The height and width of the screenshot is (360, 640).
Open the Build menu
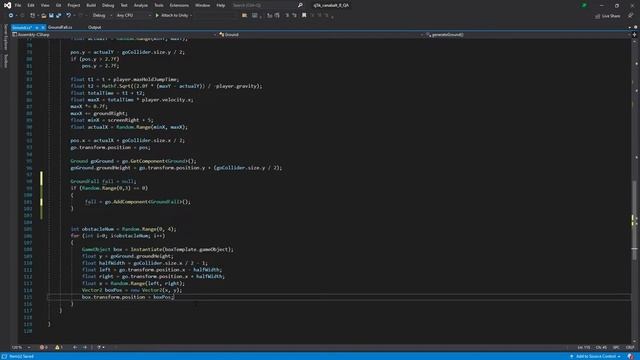tap(91, 5)
